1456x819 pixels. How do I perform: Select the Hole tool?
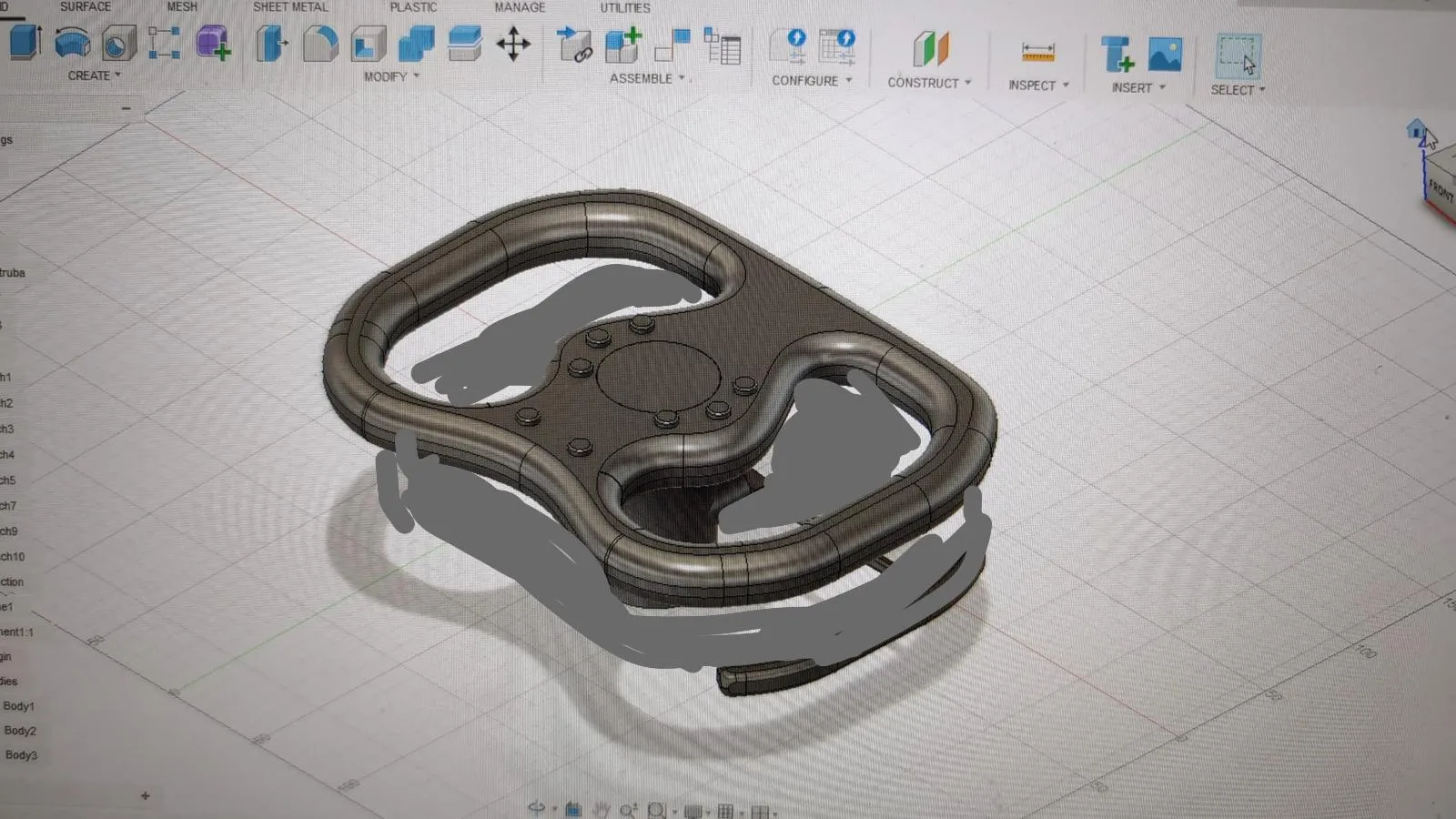118,43
